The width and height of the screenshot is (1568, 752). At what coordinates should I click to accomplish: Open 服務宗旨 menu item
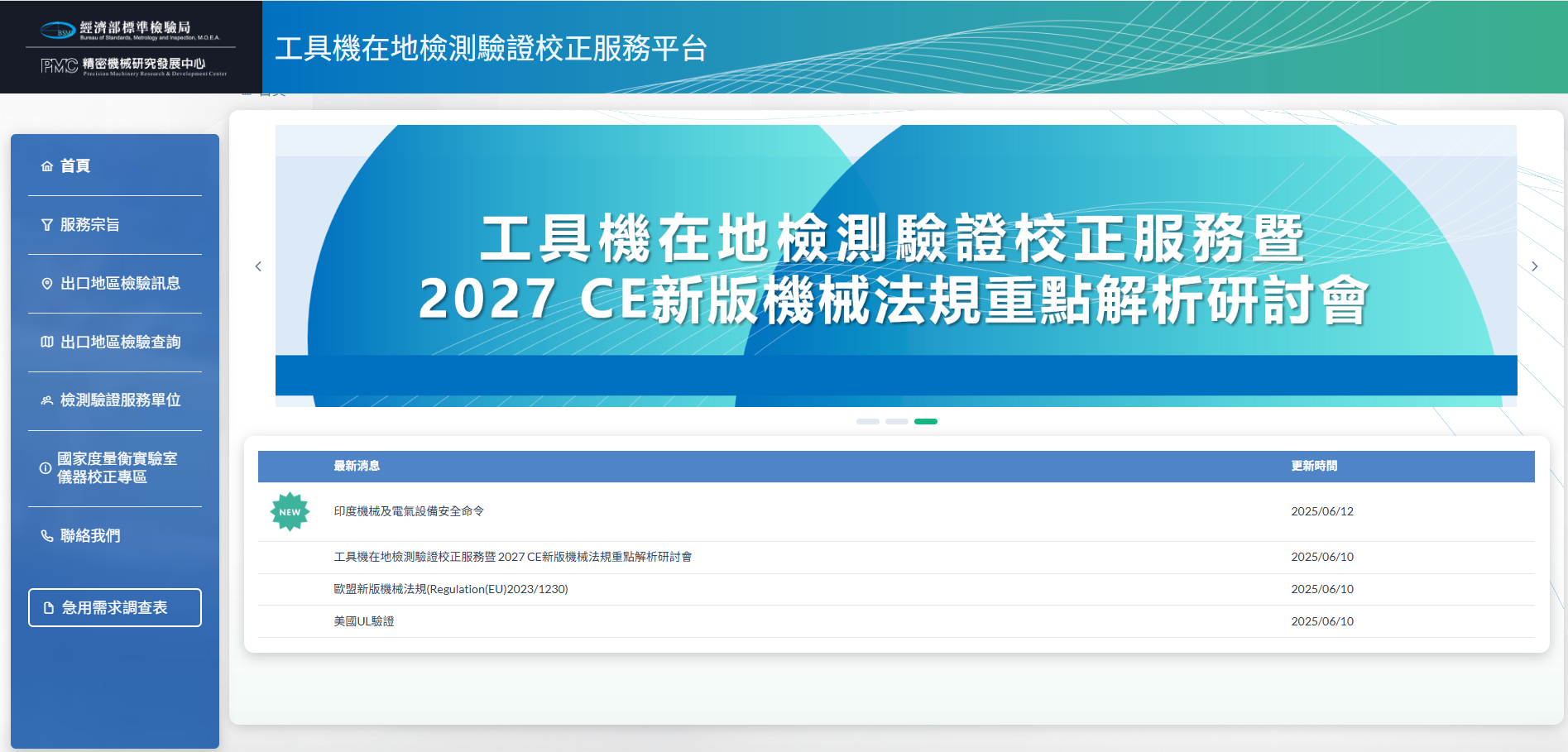(x=90, y=225)
